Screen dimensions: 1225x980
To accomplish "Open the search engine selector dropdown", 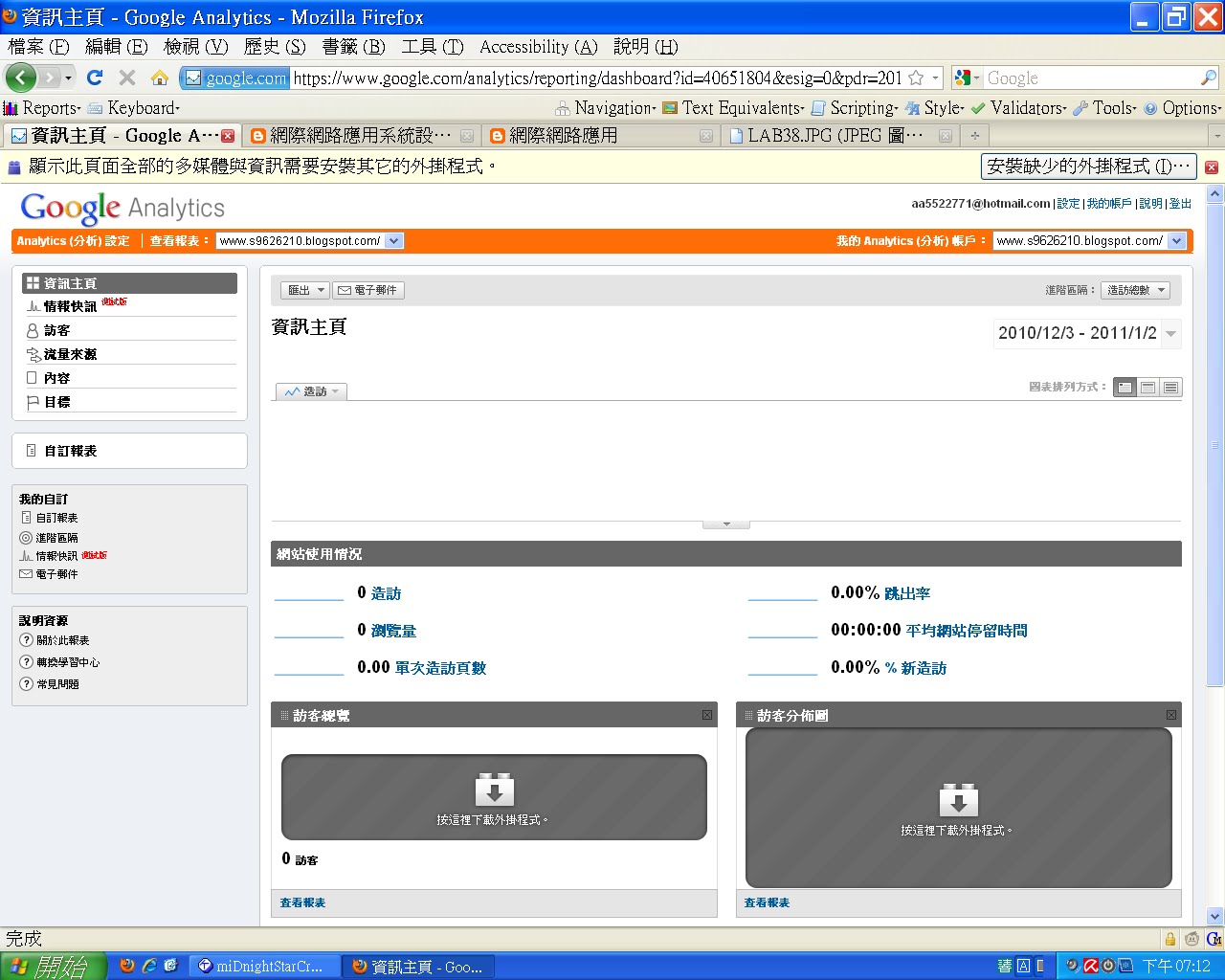I will click(x=968, y=78).
